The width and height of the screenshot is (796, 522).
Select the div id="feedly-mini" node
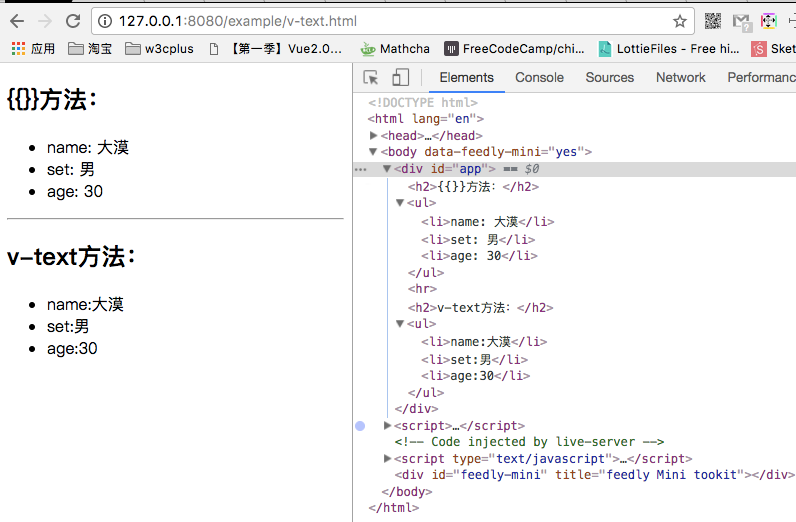(595, 475)
